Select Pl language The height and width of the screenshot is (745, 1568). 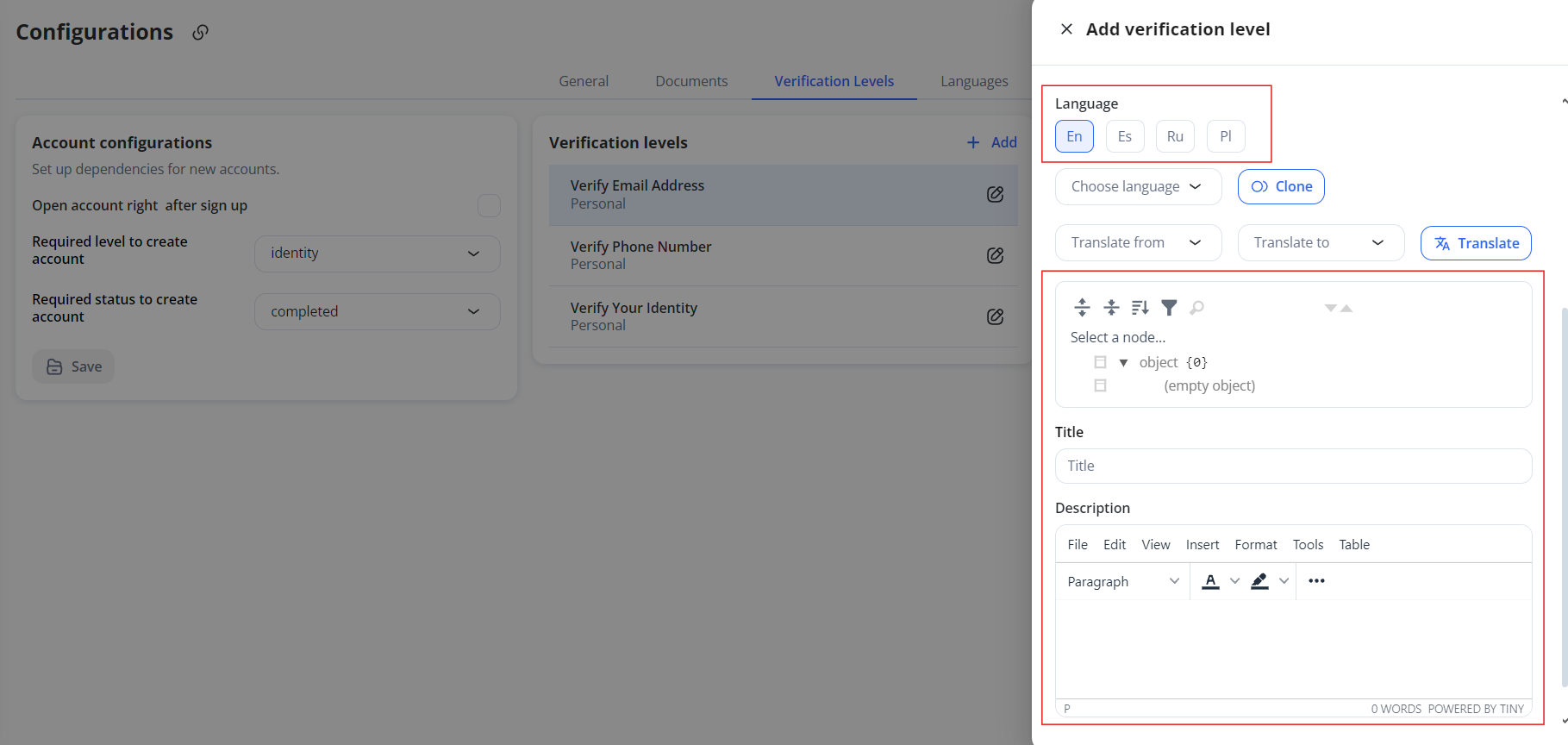tap(1226, 136)
